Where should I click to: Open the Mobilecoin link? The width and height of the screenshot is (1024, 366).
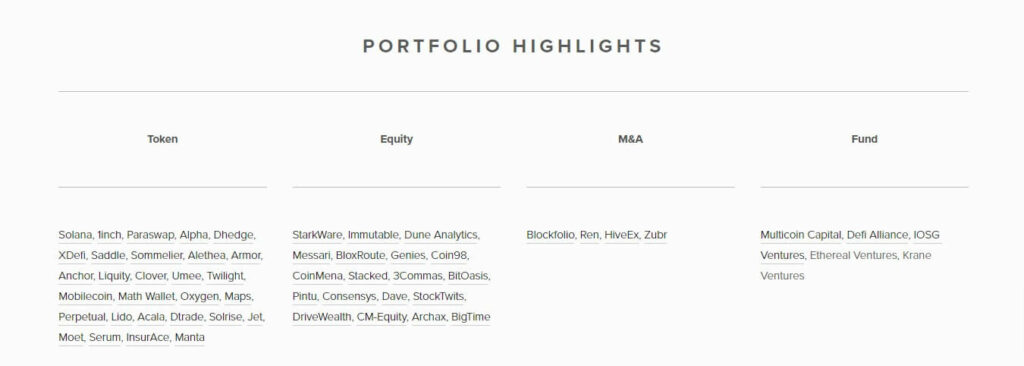tap(86, 296)
